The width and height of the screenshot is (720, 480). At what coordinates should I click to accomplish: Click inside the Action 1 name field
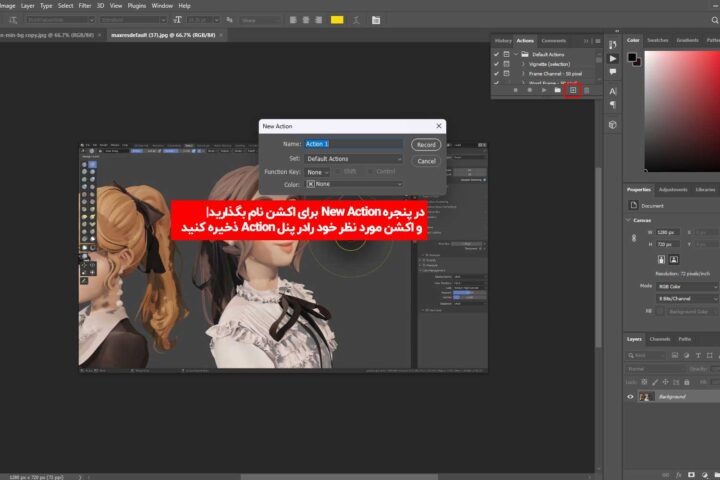coord(354,144)
